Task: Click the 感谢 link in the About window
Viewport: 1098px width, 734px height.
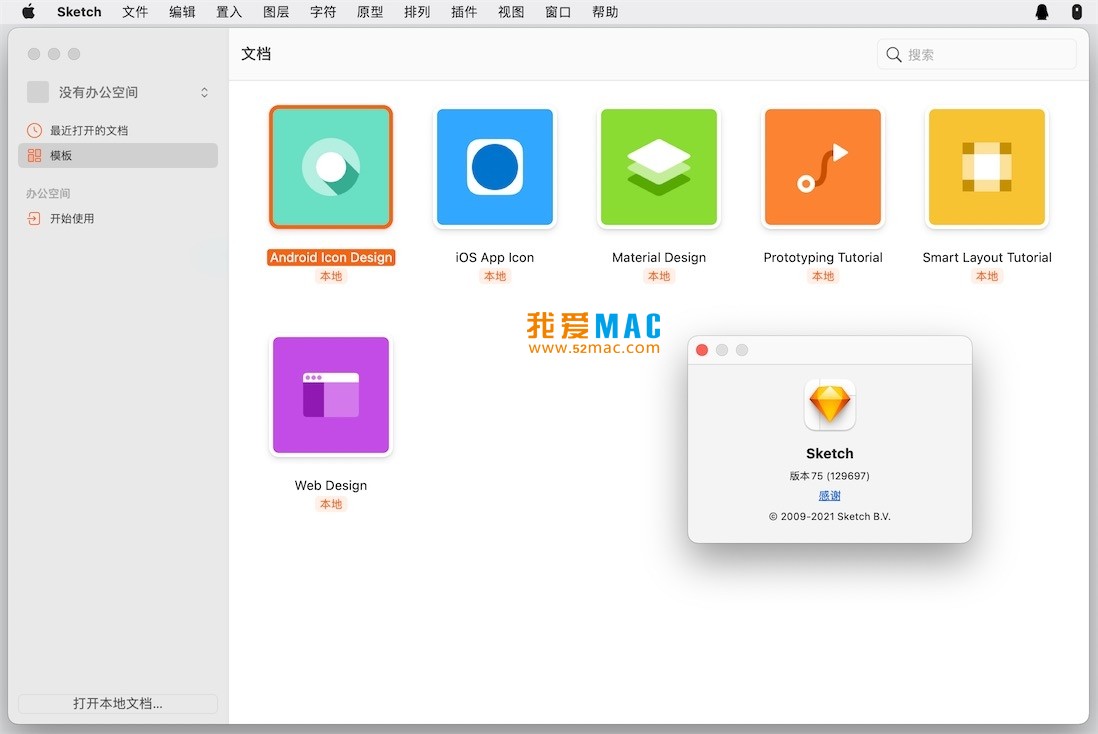Action: point(829,495)
